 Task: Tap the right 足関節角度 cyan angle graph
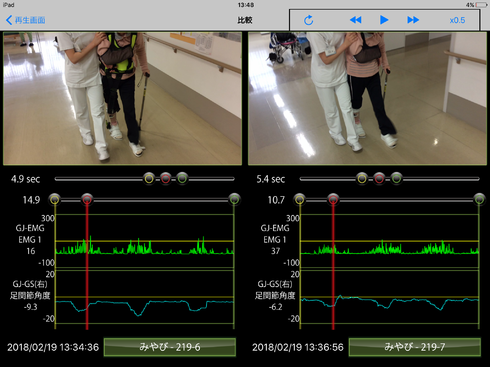pos(389,297)
